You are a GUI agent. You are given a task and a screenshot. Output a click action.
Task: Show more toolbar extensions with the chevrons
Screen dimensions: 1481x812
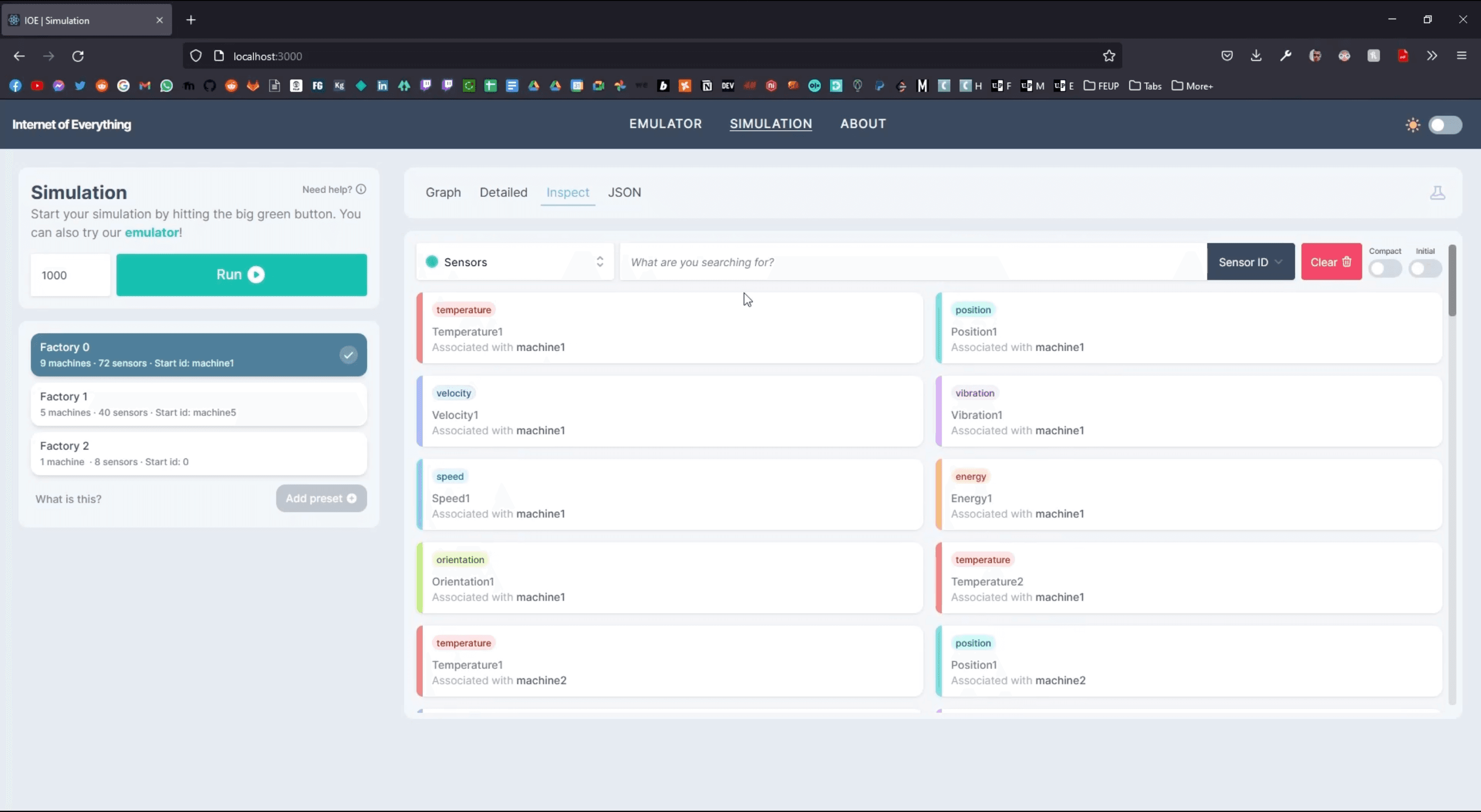click(x=1432, y=56)
